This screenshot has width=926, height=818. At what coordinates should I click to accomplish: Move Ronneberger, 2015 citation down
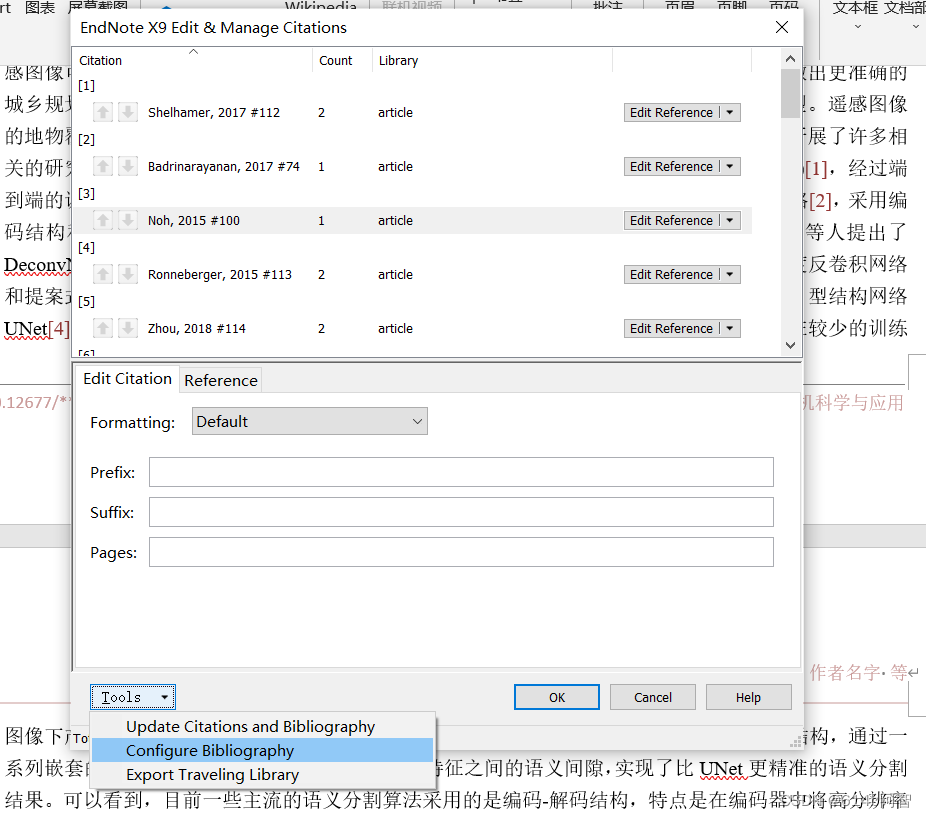coord(128,274)
